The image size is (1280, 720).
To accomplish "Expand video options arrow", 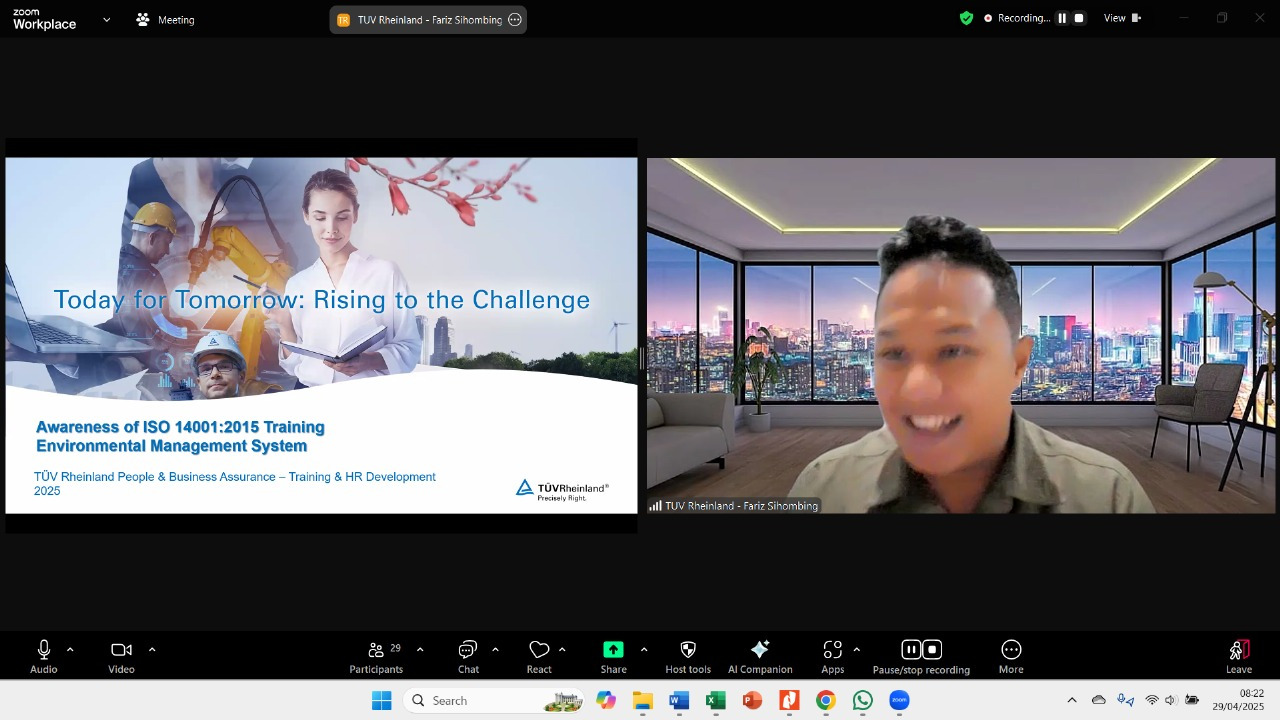I will [x=152, y=650].
